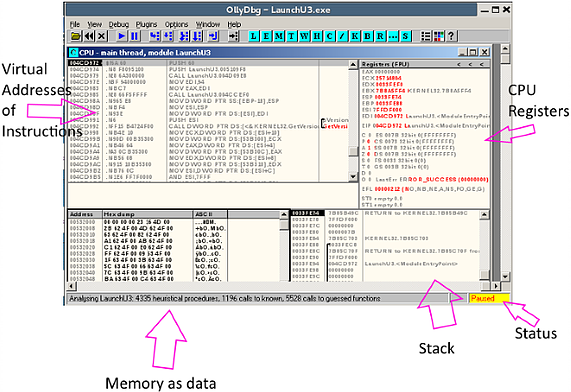This screenshot has height=392, width=571.
Task: Click the dump pane scrollbar up arrow
Action: (x=284, y=215)
